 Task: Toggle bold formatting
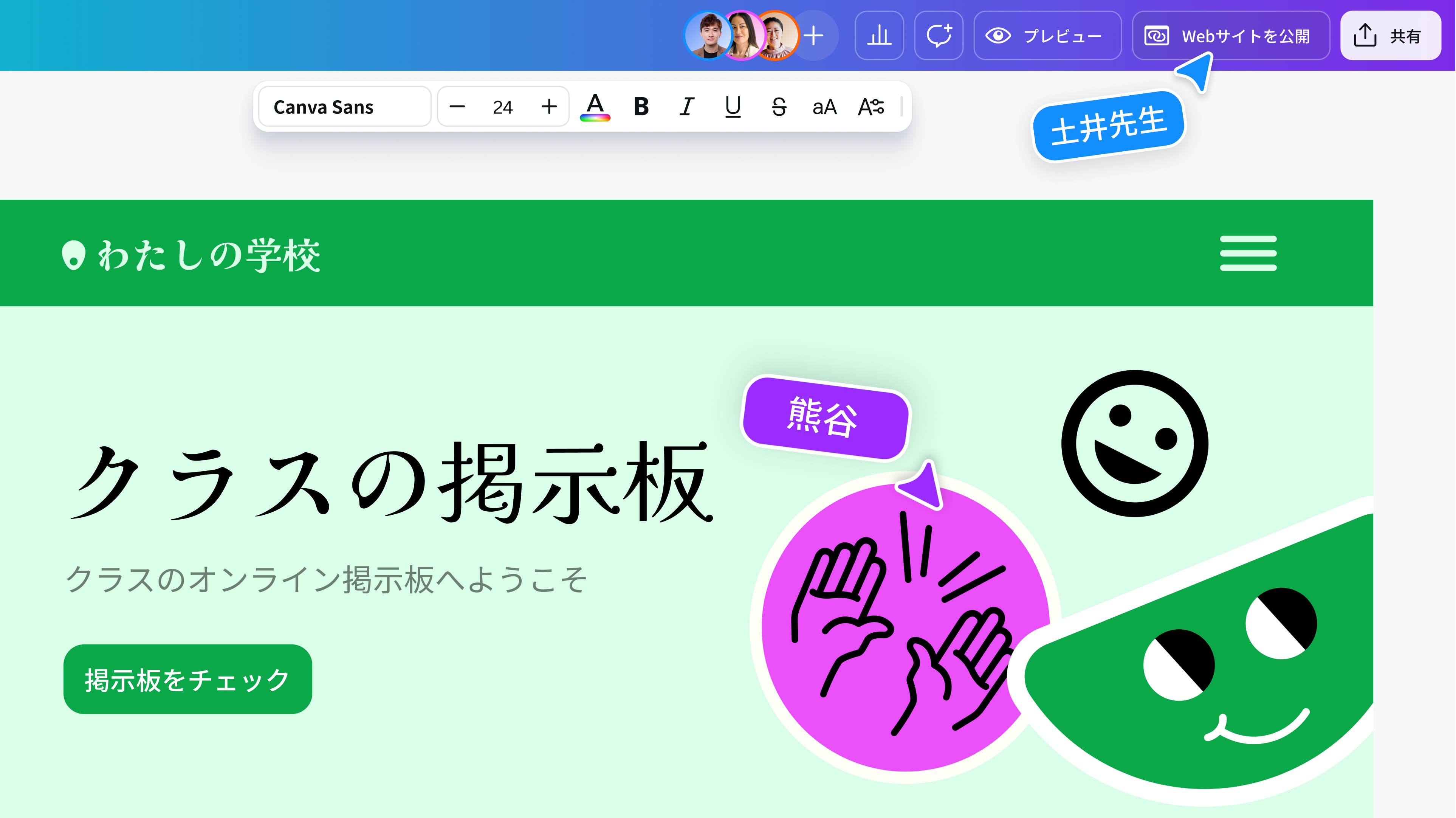click(x=641, y=107)
